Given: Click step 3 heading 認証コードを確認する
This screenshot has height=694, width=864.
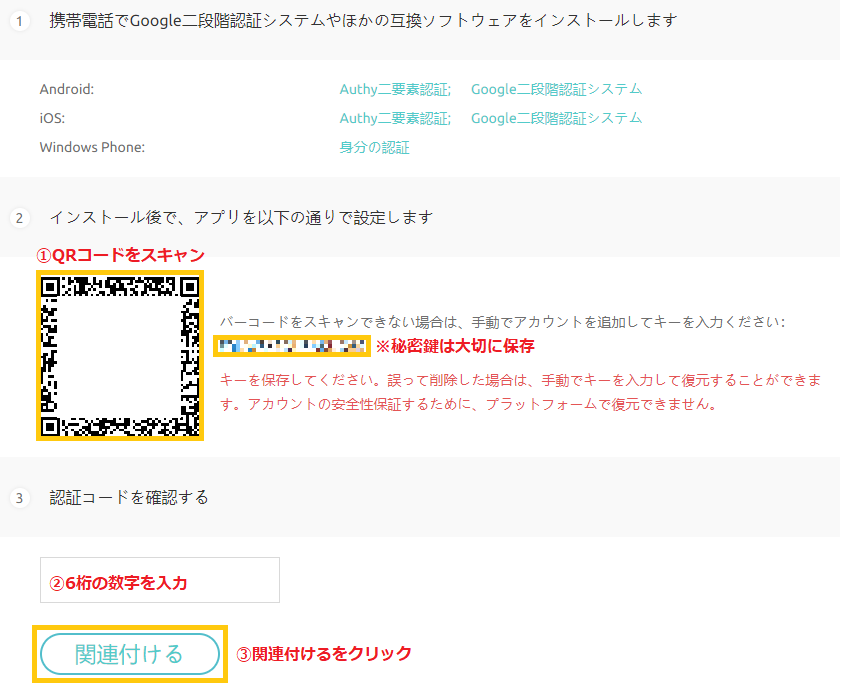Looking at the screenshot, I should (129, 498).
